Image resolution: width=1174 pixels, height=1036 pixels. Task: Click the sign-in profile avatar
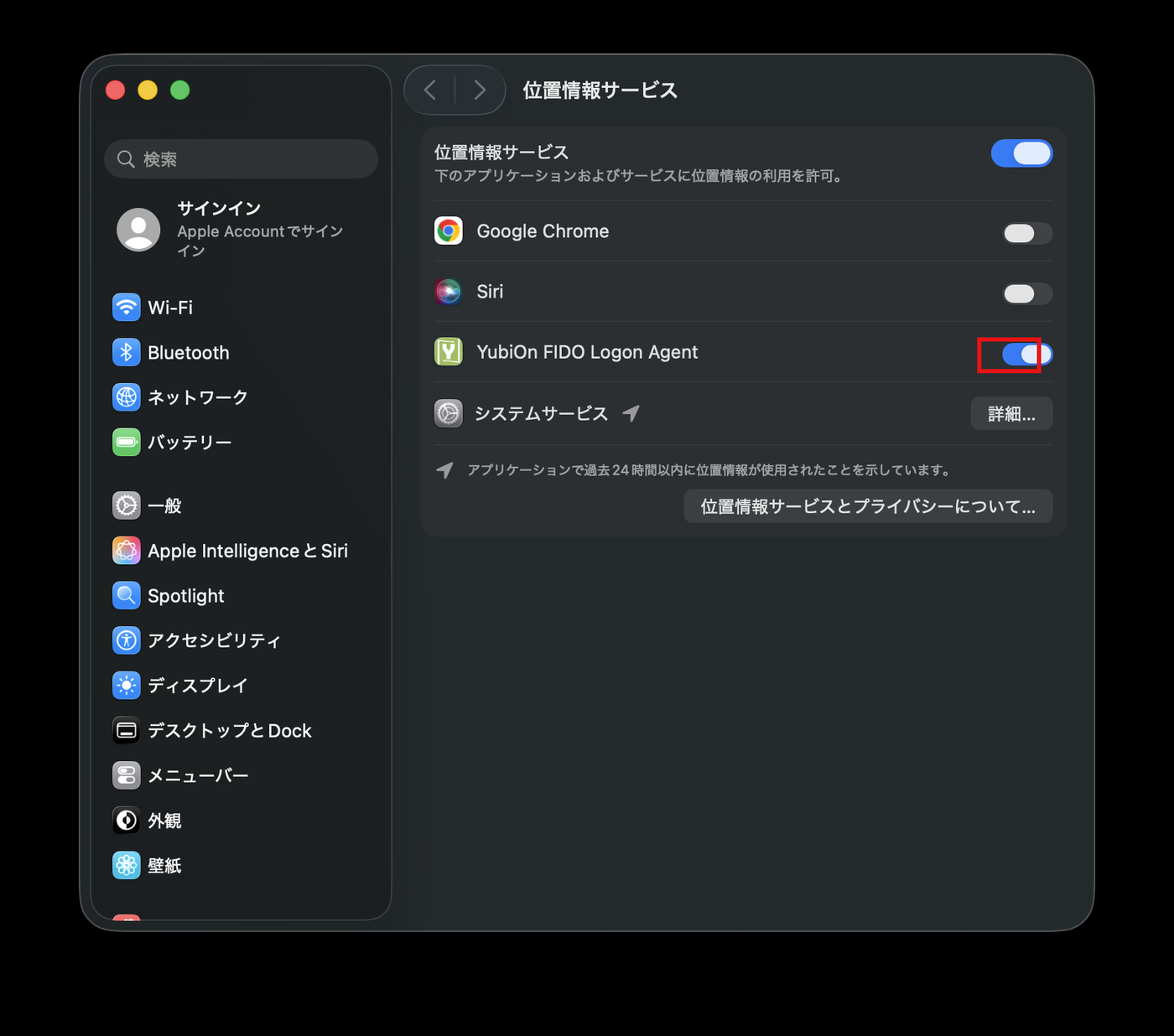coord(138,230)
